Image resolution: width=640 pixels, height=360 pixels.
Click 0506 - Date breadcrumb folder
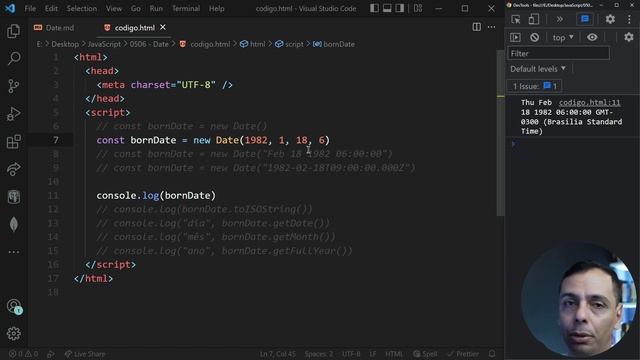click(149, 44)
